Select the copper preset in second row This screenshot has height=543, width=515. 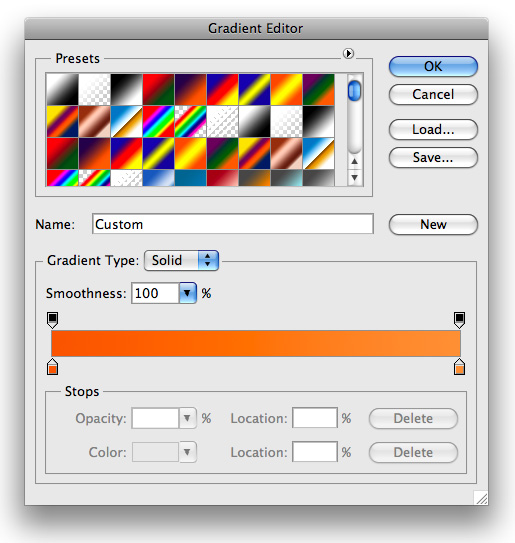pyautogui.click(x=95, y=121)
